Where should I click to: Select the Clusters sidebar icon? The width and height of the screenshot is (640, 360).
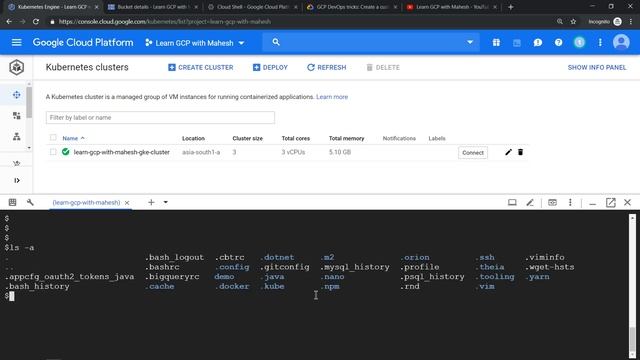[x=16, y=95]
